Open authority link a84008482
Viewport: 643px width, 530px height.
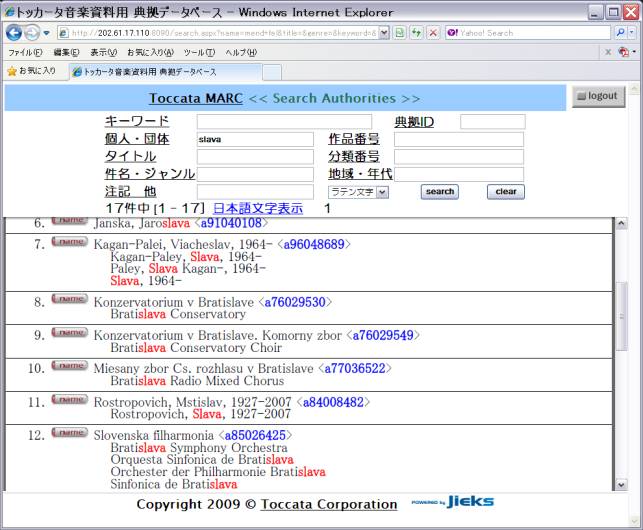point(333,402)
